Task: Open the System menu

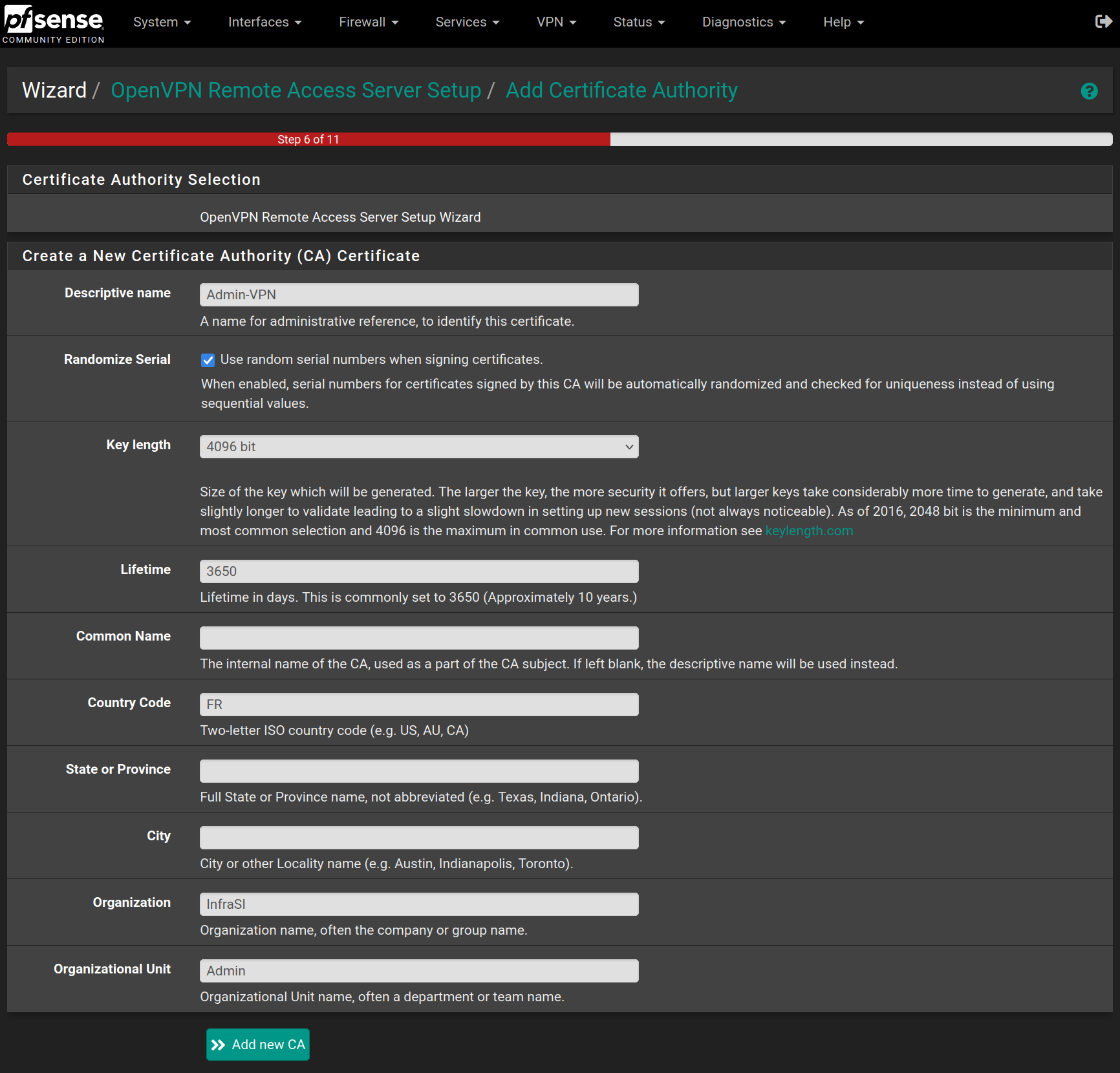Action: 162,22
